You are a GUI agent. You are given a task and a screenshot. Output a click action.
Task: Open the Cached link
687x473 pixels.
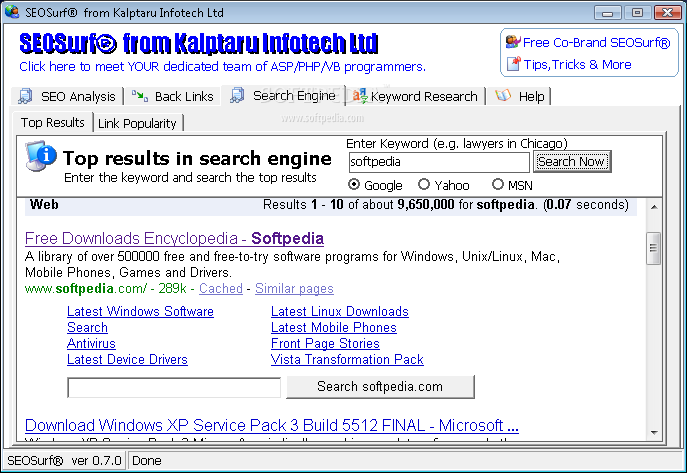pos(221,289)
